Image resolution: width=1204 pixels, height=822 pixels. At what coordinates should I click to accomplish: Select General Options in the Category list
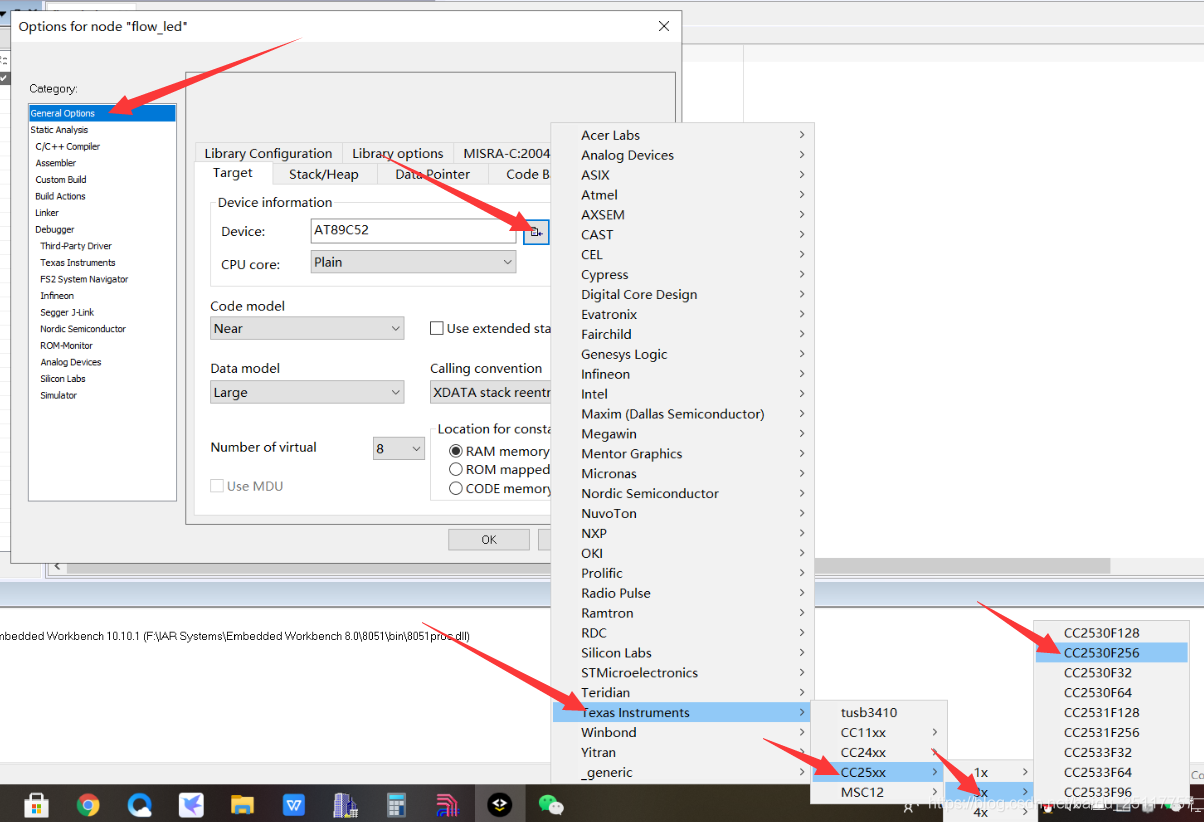click(x=102, y=113)
